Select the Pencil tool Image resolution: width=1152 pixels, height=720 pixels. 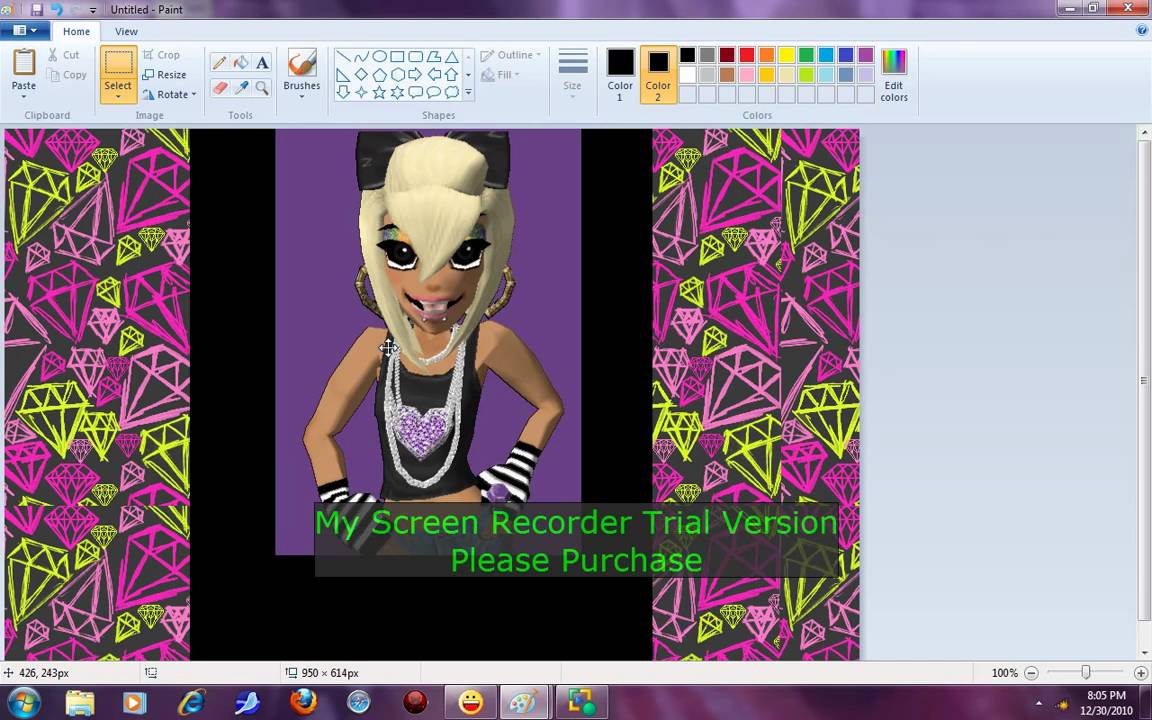tap(219, 63)
